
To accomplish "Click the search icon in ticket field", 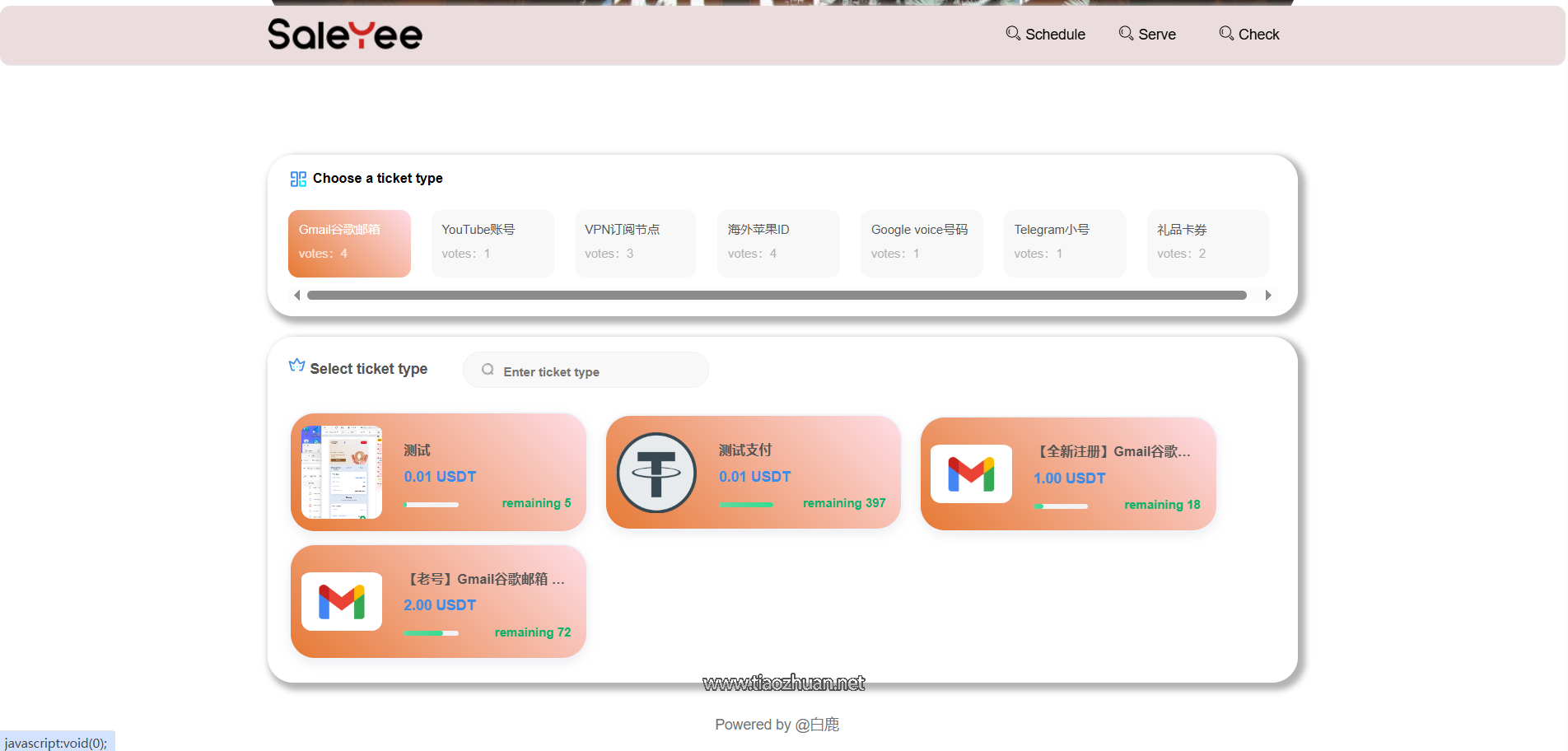I will 488,370.
